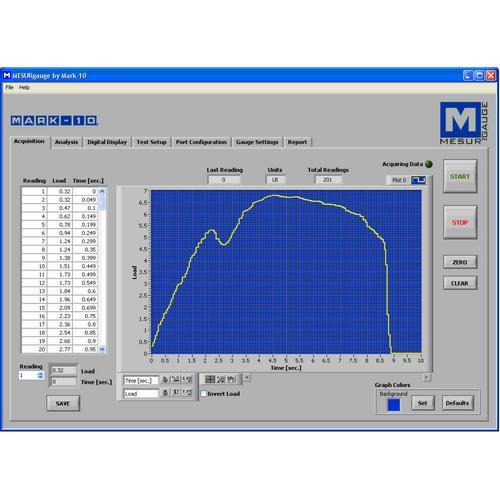The height and width of the screenshot is (500, 500).
Task: Click the CLEAR button
Action: coord(460,283)
